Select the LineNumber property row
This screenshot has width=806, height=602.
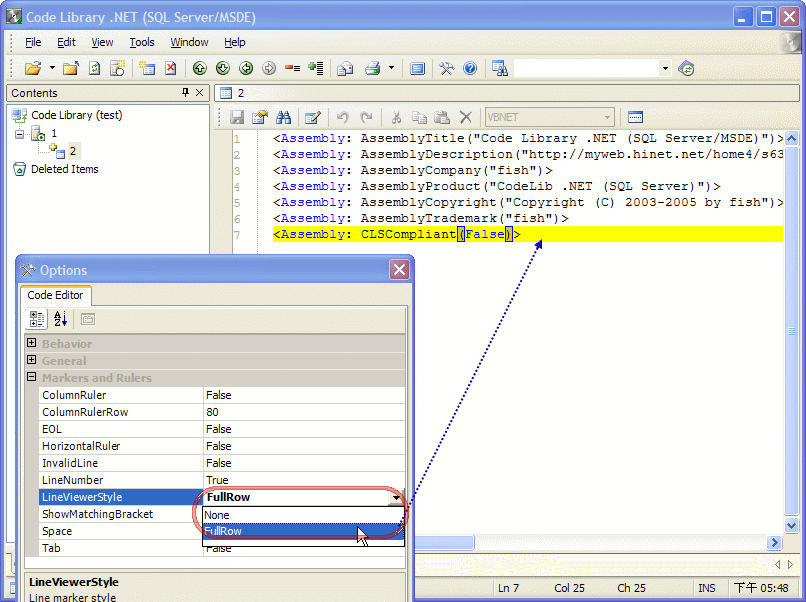click(x=222, y=480)
